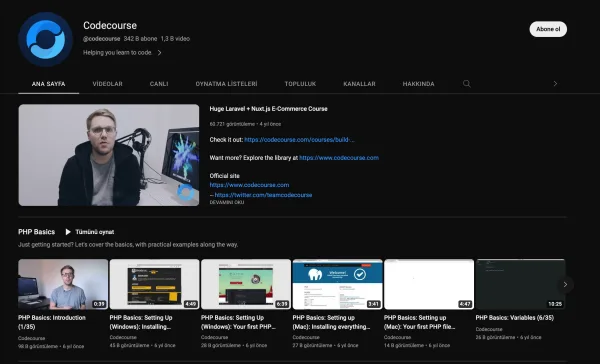Click Codecourse channel name under Variables (6/35) video
The width and height of the screenshot is (600, 364).
pos(489,329)
